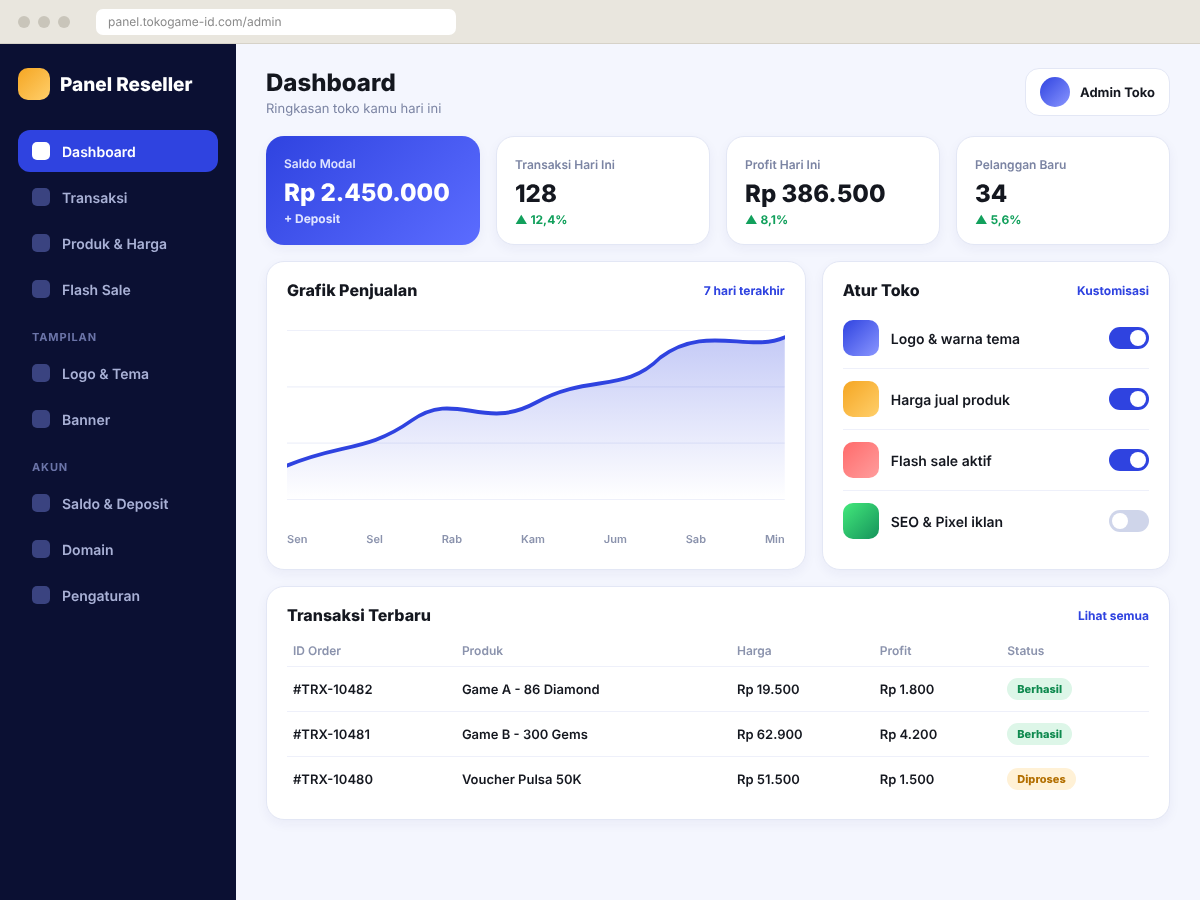Click the Rp 386.500 profit value

click(x=815, y=193)
